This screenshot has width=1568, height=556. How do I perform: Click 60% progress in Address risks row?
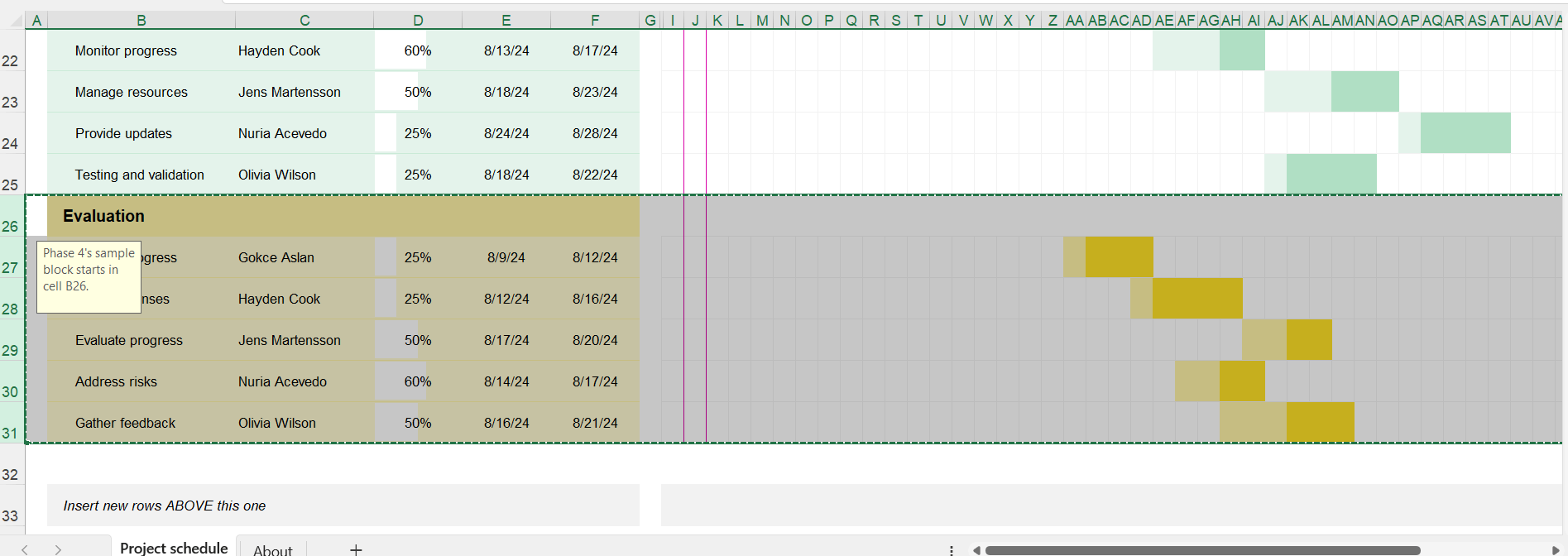coord(418,381)
